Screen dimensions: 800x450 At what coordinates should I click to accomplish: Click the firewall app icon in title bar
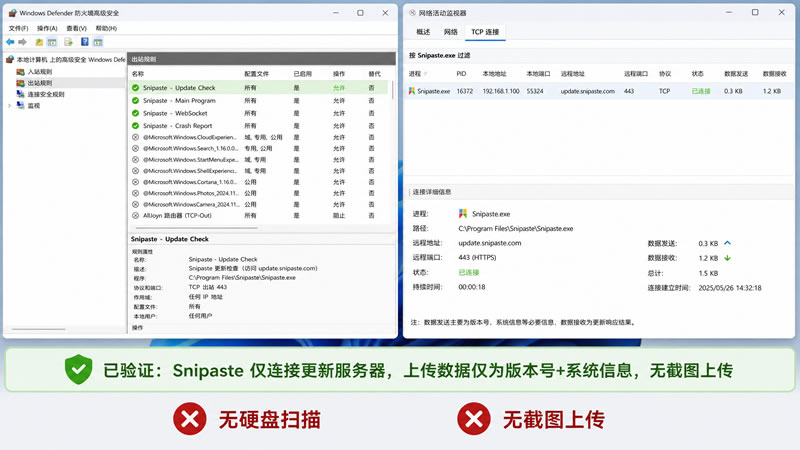(x=13, y=13)
